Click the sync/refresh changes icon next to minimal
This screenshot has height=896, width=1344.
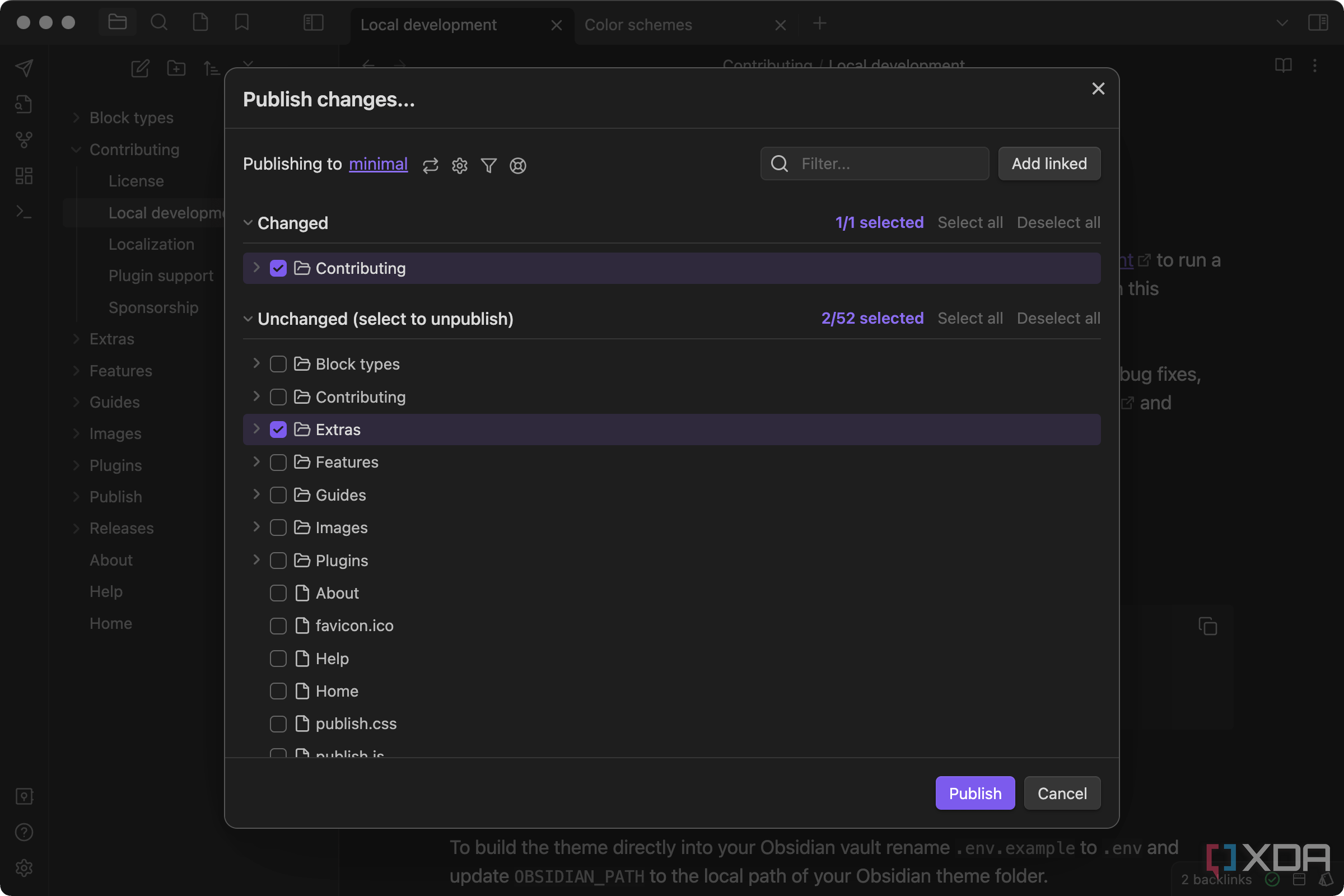click(430, 165)
